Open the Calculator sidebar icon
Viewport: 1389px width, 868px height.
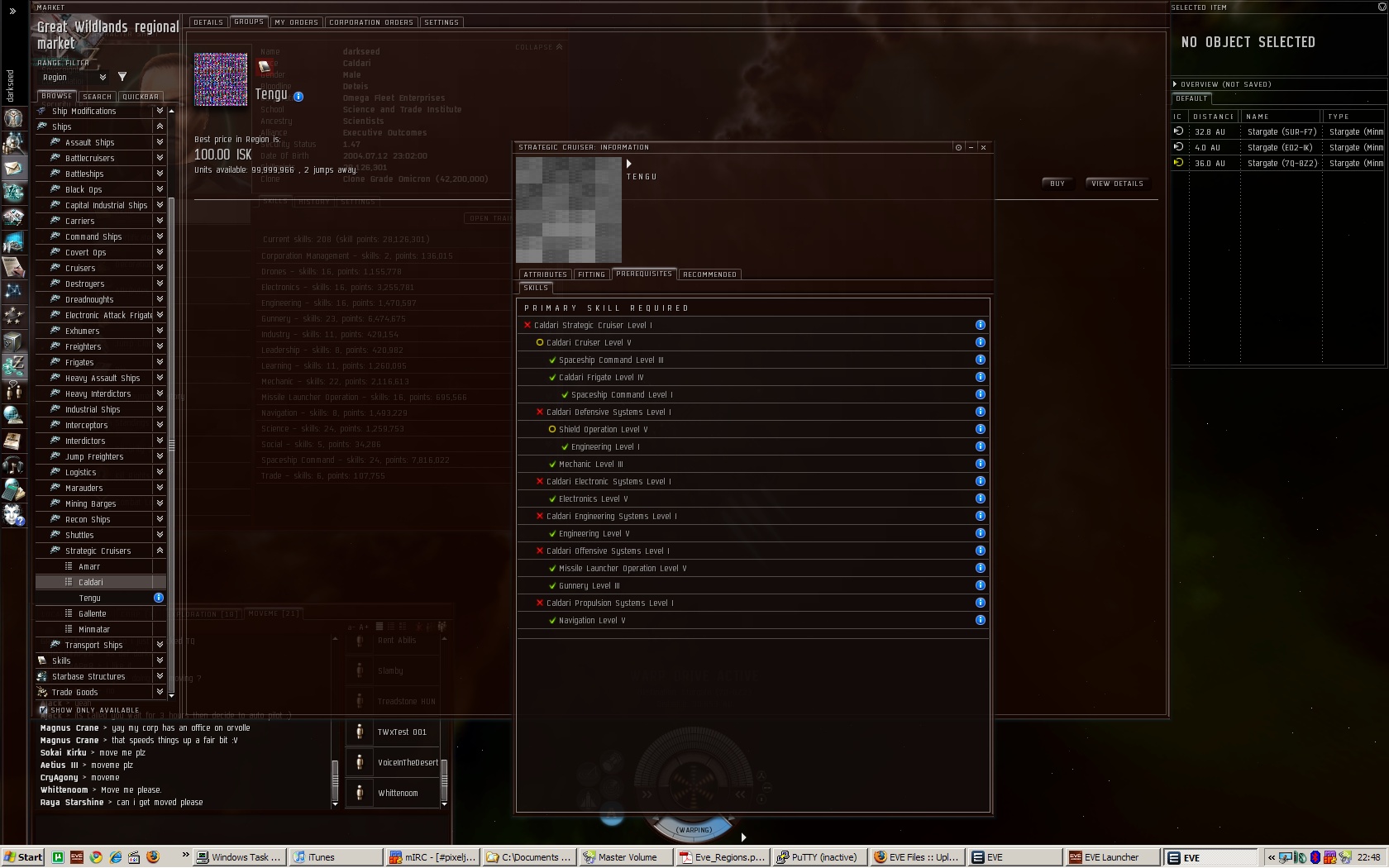pyautogui.click(x=13, y=489)
